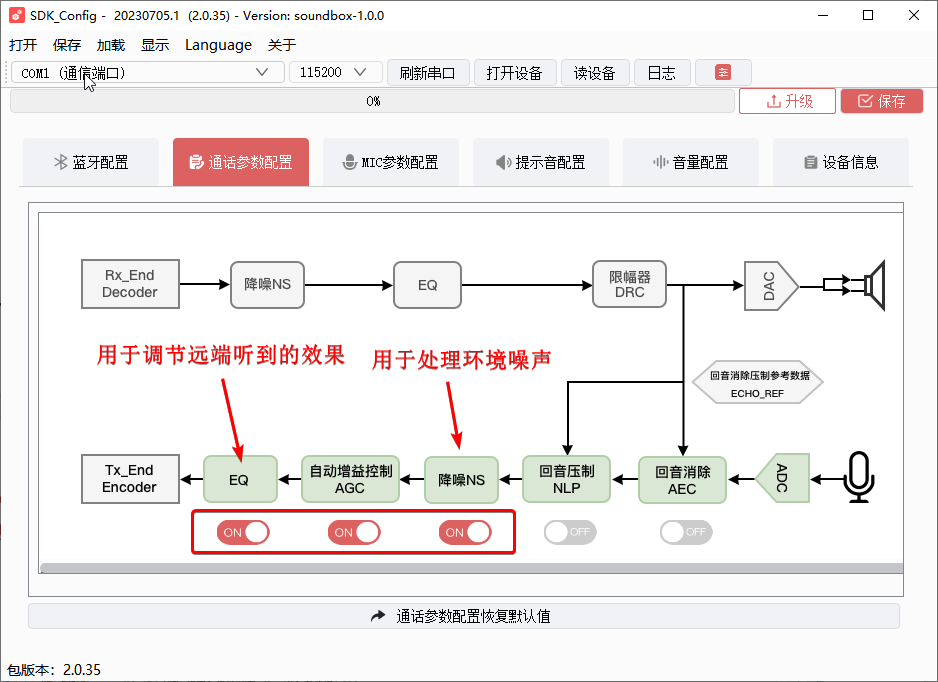Turn off the 自动增益控制 AGC switch
938x682 pixels.
(354, 532)
